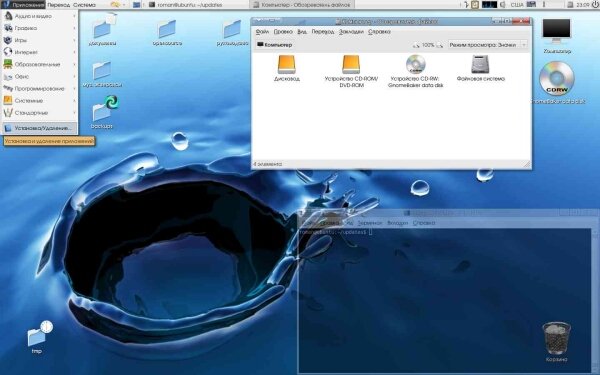This screenshot has height=375, width=600.
Task: Select the документы folder on the desktop
Action: click(x=102, y=30)
